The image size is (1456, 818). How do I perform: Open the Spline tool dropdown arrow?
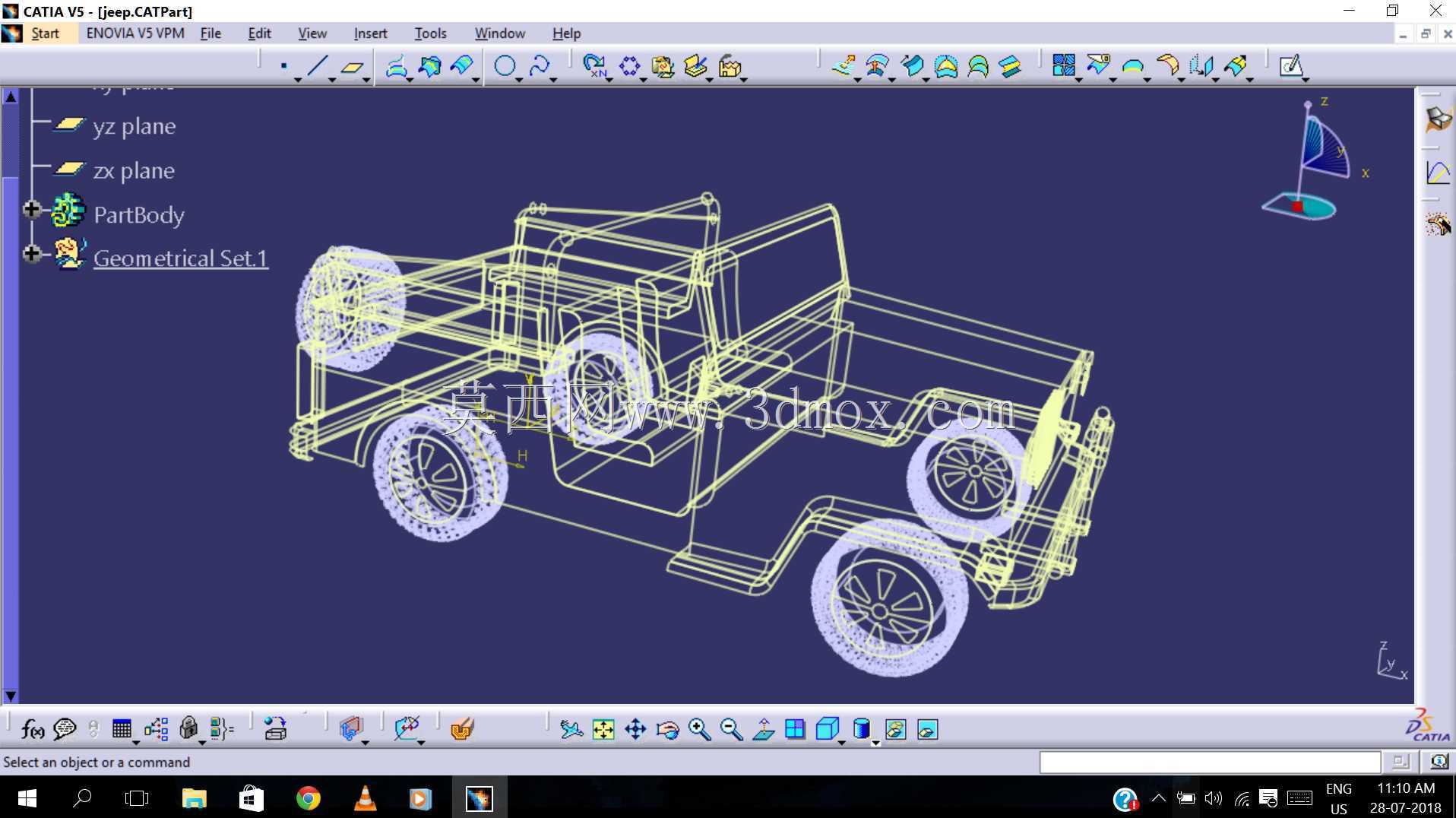(x=553, y=80)
